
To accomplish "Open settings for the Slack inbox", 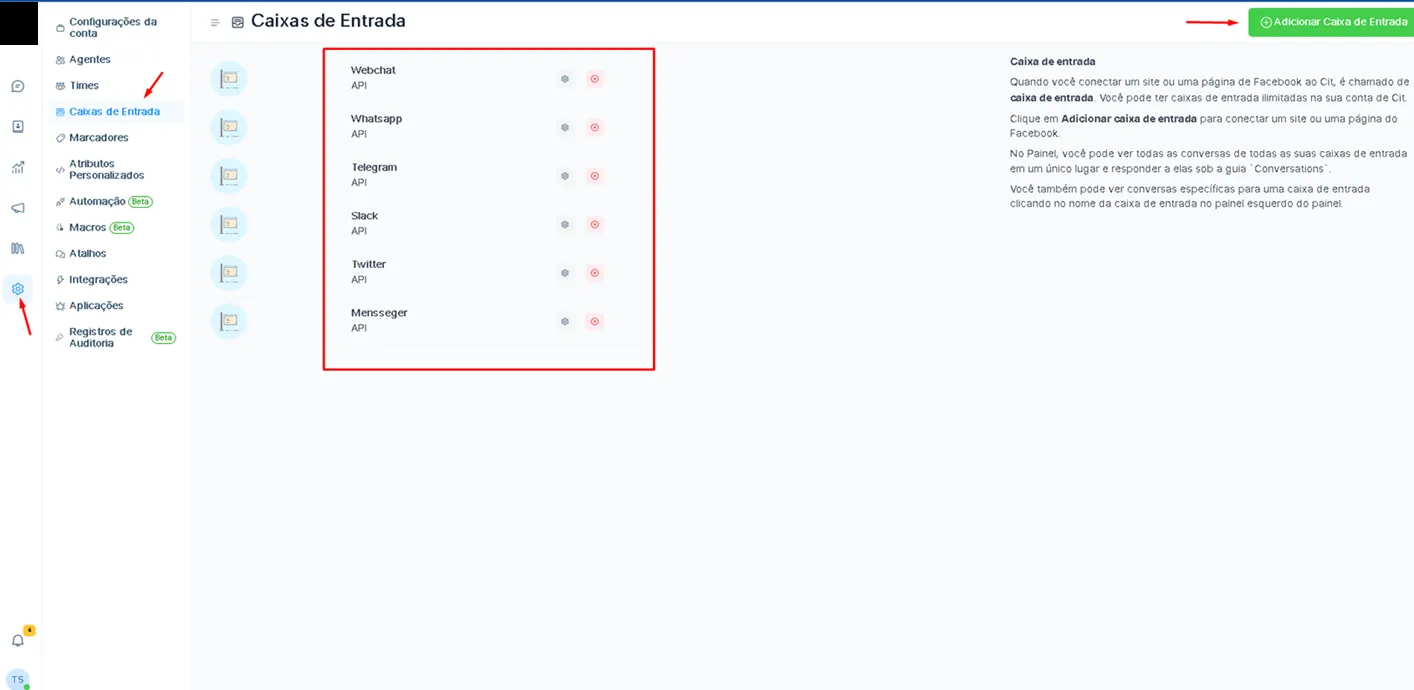I will point(565,224).
